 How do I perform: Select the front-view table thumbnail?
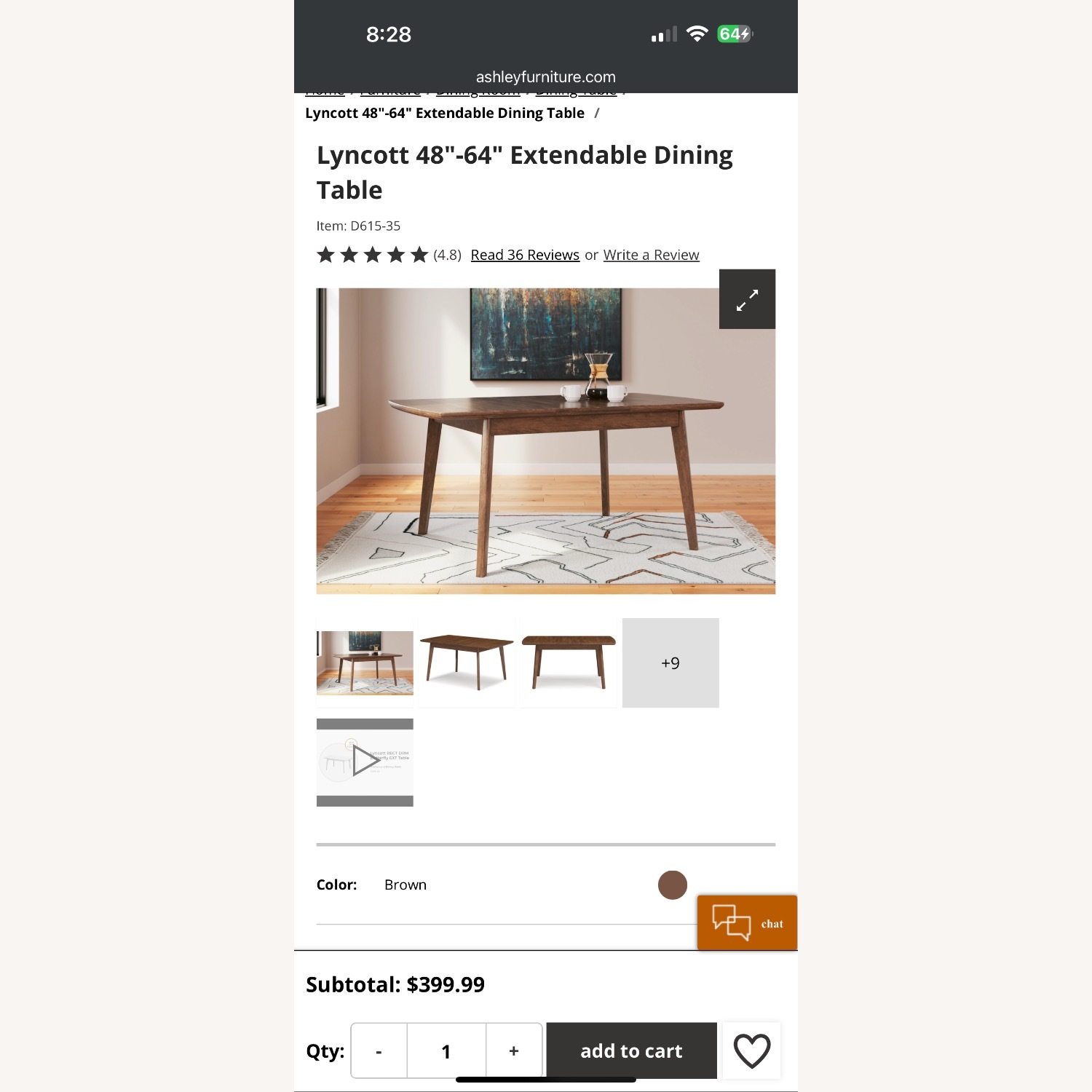pos(569,662)
